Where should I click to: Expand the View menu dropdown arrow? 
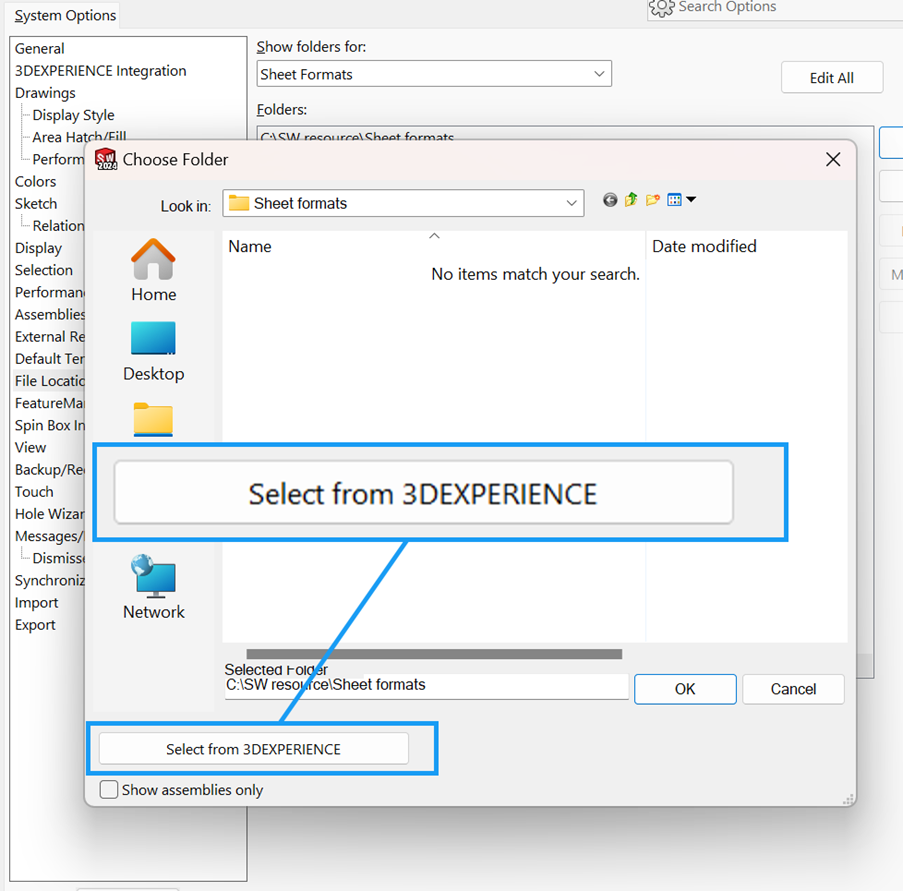click(x=691, y=199)
